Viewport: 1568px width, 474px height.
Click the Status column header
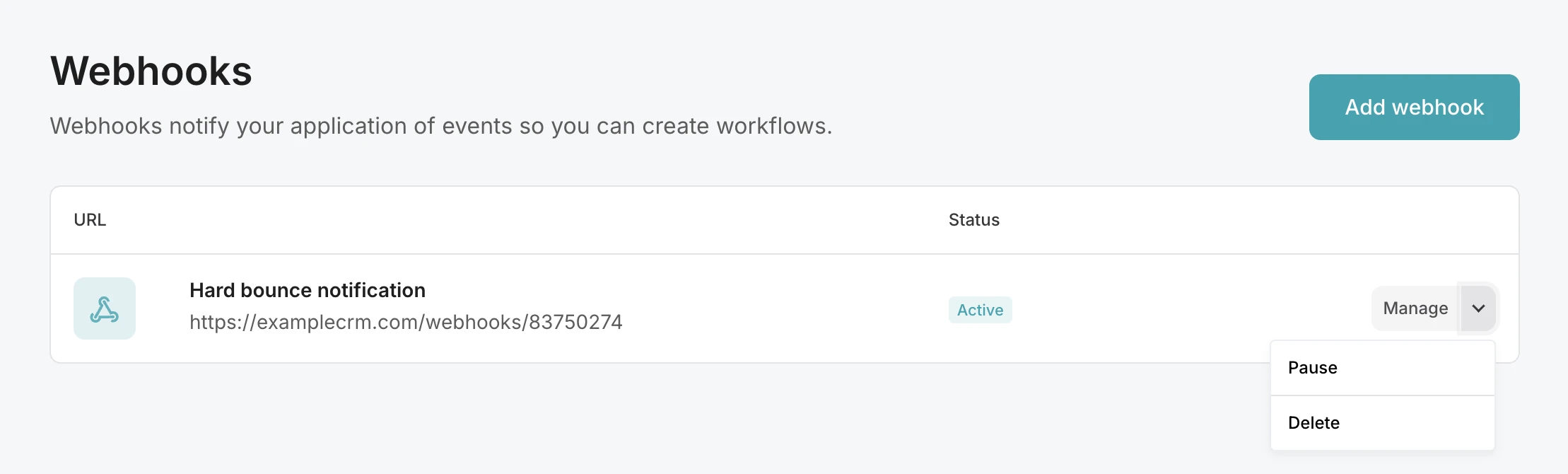pos(973,220)
